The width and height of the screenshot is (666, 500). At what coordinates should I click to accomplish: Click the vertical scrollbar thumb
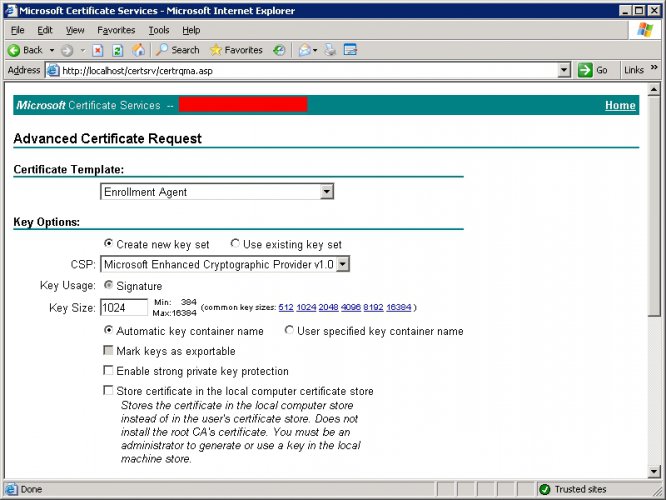[654, 206]
